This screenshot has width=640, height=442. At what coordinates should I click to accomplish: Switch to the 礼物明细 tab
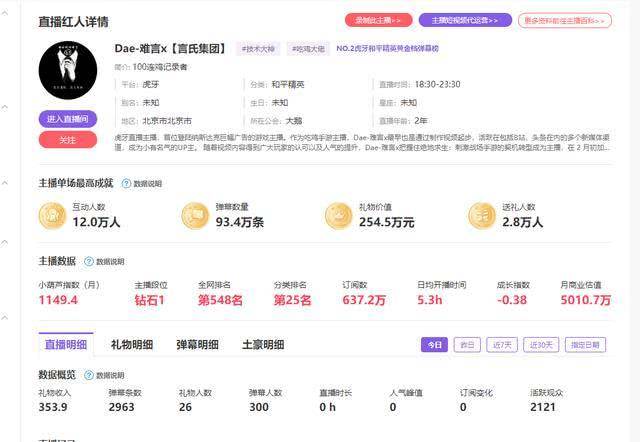click(132, 344)
